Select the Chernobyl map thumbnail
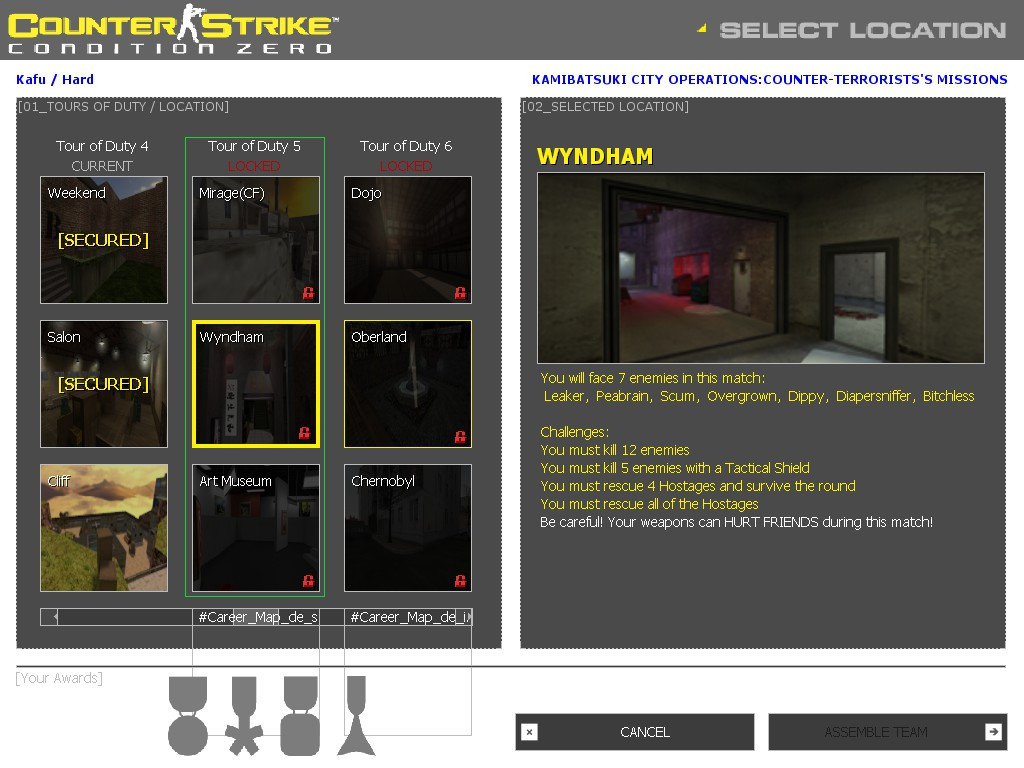This screenshot has width=1024, height=768. point(408,528)
